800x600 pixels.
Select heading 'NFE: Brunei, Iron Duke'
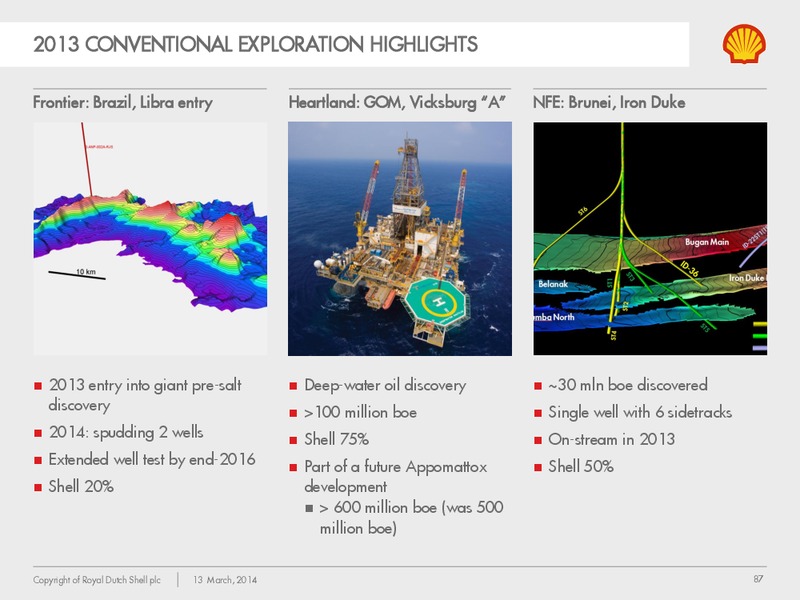pyautogui.click(x=609, y=103)
